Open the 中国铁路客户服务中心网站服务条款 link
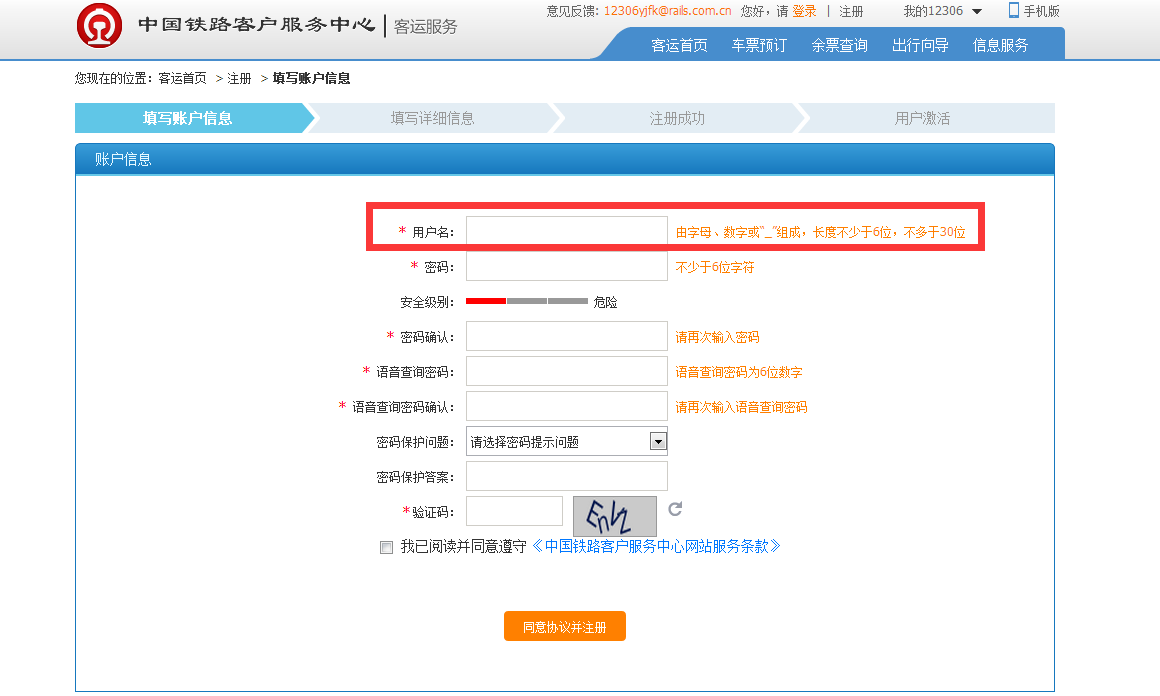The height and width of the screenshot is (696, 1160). (656, 546)
